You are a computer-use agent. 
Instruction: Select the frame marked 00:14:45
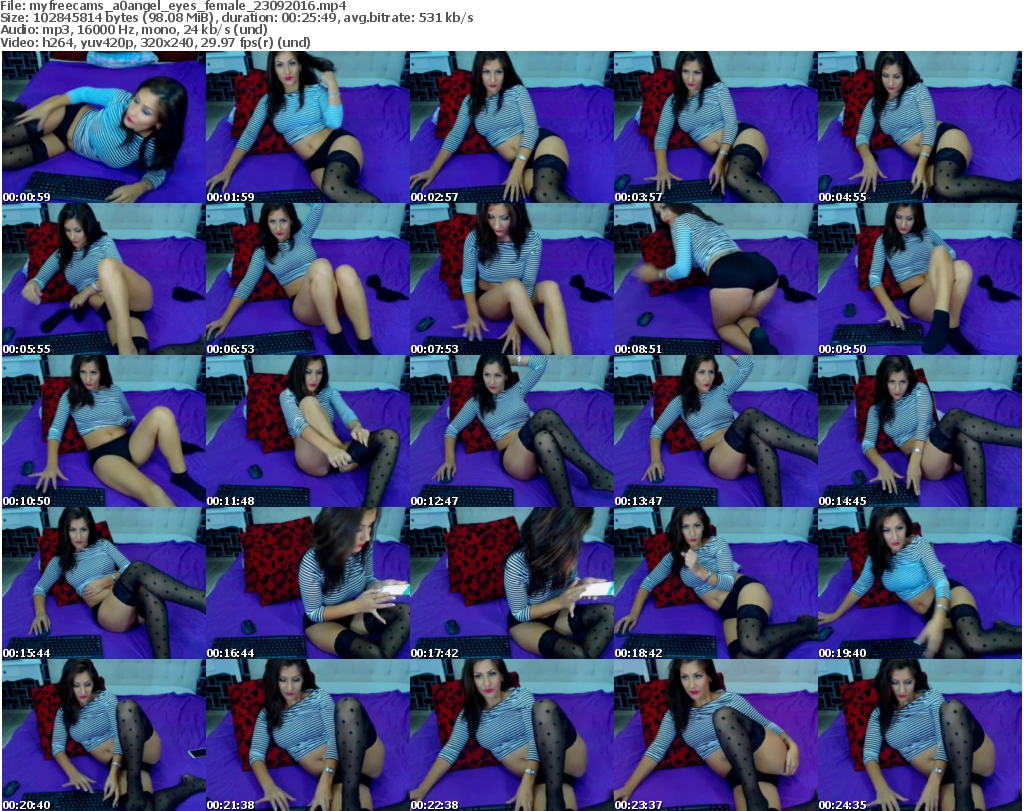(x=919, y=432)
